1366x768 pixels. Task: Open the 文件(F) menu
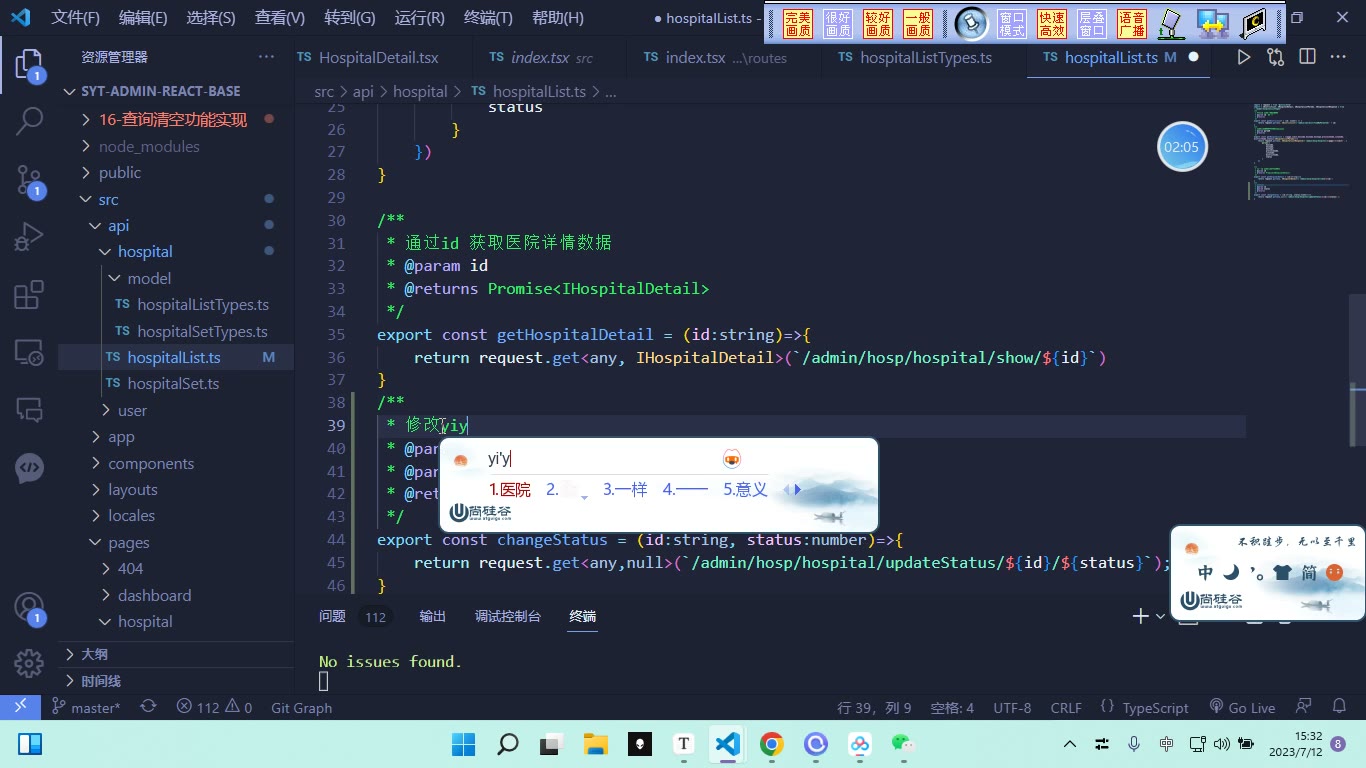coord(76,17)
